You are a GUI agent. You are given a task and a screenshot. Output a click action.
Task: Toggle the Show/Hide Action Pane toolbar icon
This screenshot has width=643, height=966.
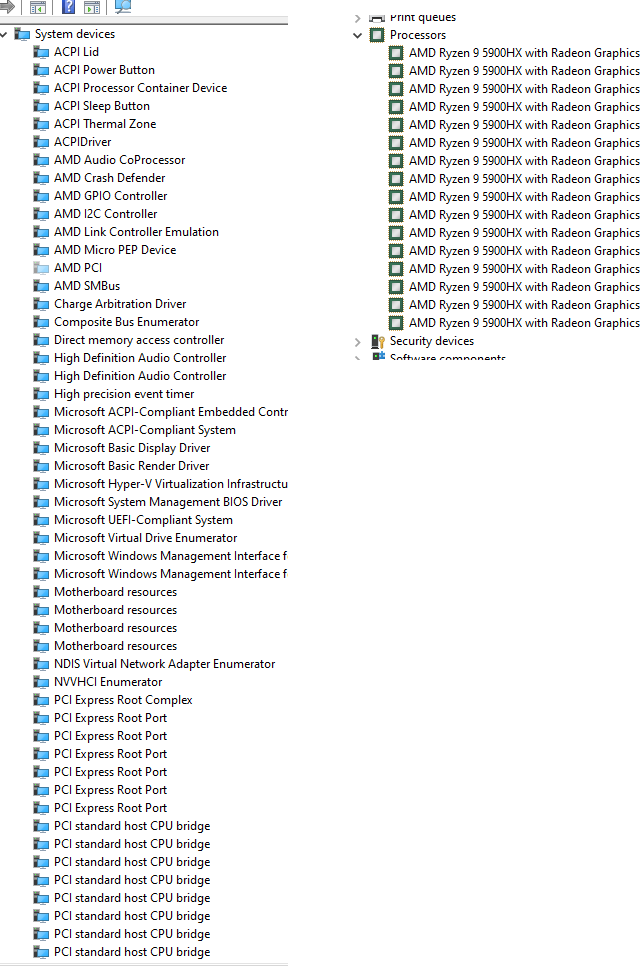(x=92, y=7)
